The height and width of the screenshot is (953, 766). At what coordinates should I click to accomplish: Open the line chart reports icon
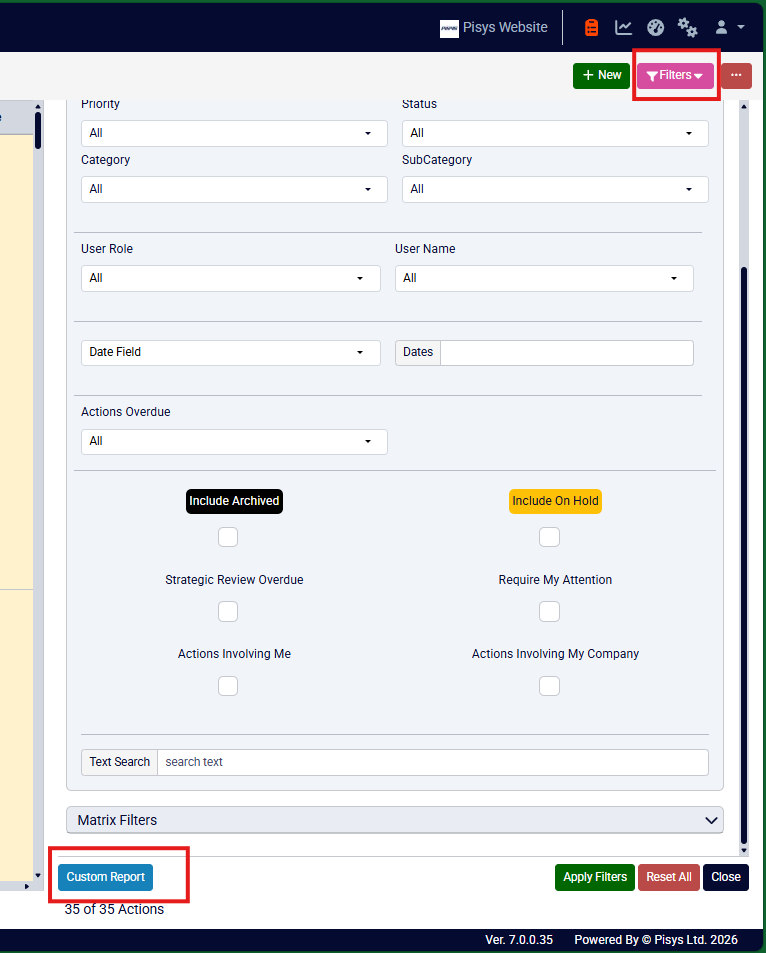click(x=623, y=27)
